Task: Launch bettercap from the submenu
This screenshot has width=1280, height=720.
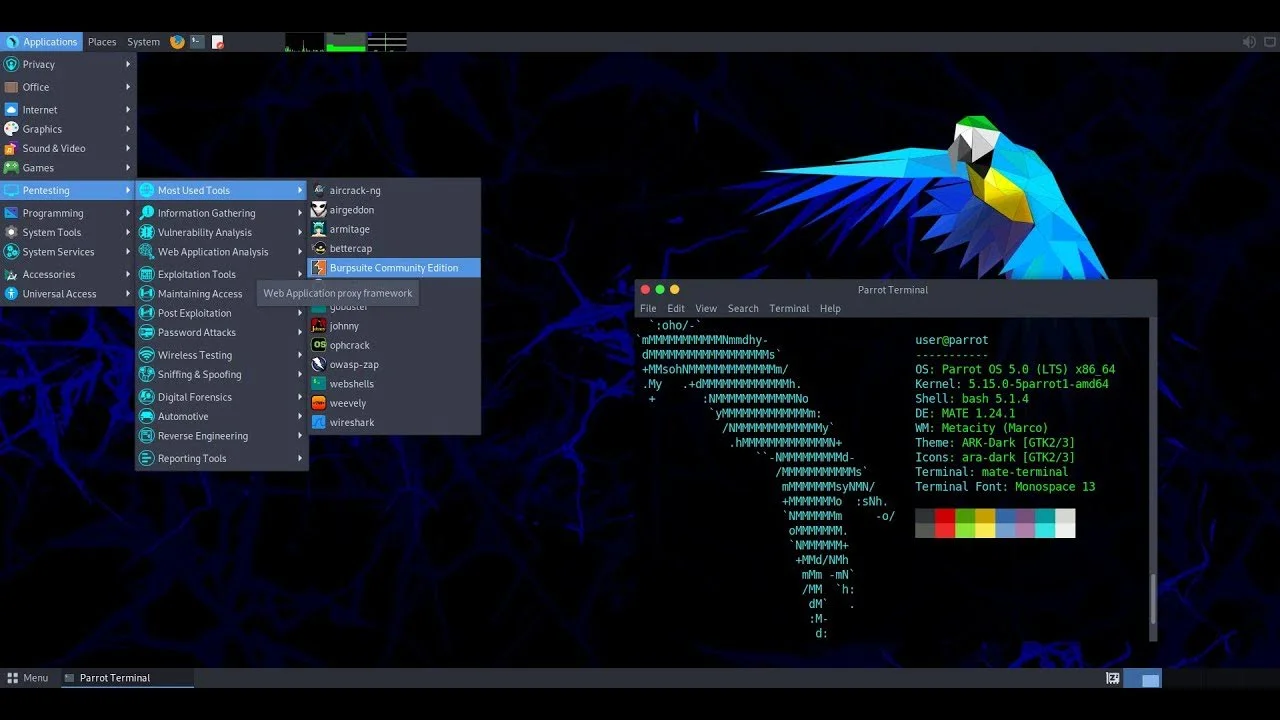Action: (x=394, y=248)
